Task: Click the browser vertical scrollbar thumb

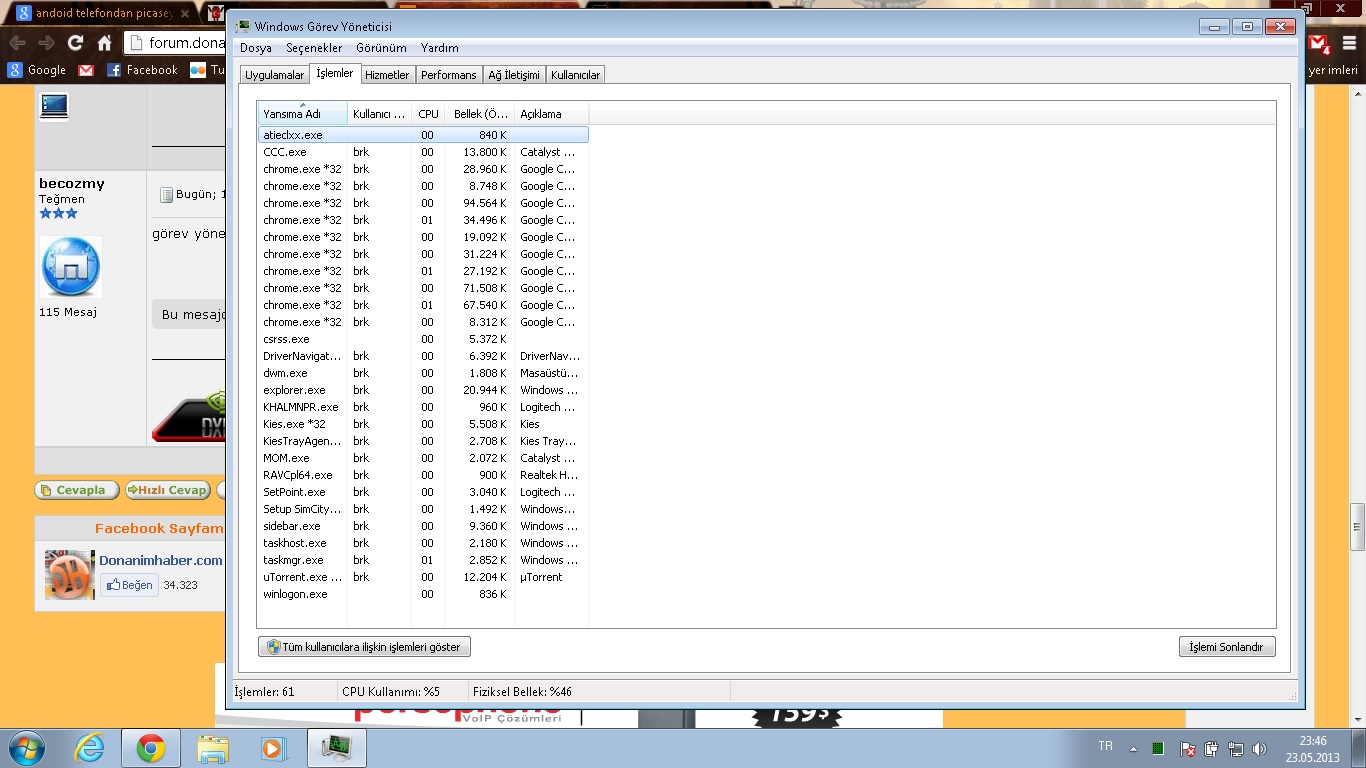Action: pos(1357,527)
